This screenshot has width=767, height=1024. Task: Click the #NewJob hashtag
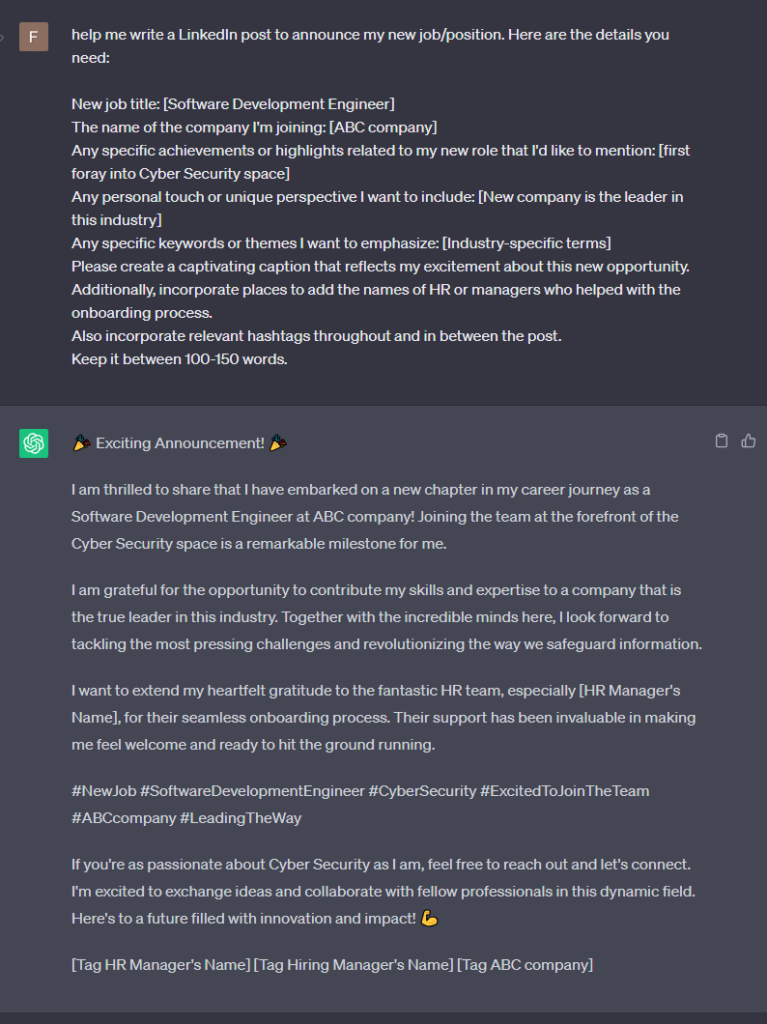[103, 791]
